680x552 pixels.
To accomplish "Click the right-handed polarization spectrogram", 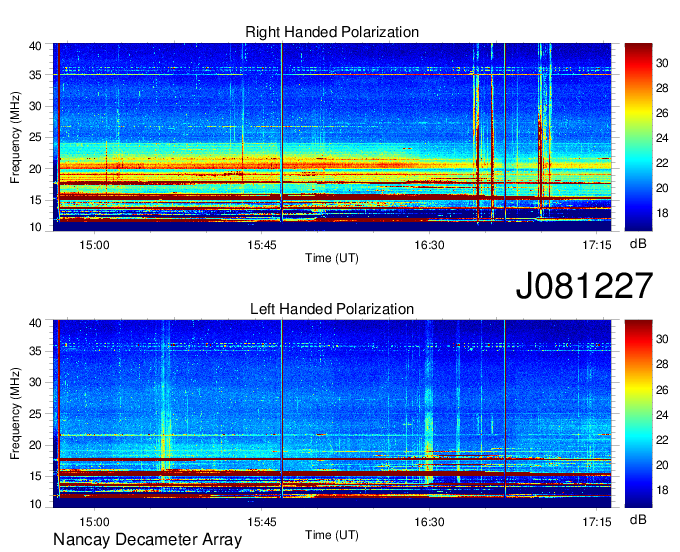I will [x=332, y=137].
